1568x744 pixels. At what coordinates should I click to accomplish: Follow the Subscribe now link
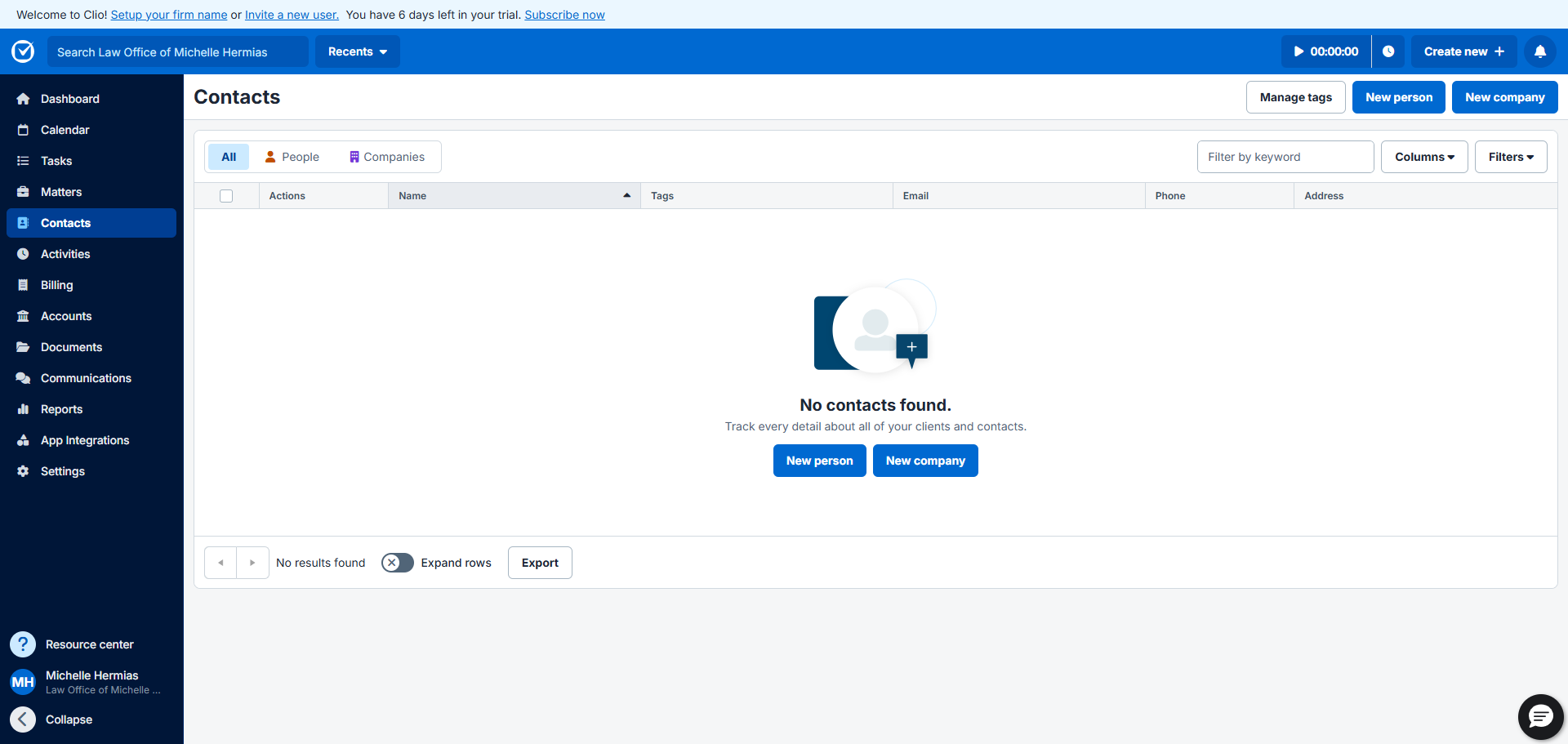pyautogui.click(x=564, y=15)
